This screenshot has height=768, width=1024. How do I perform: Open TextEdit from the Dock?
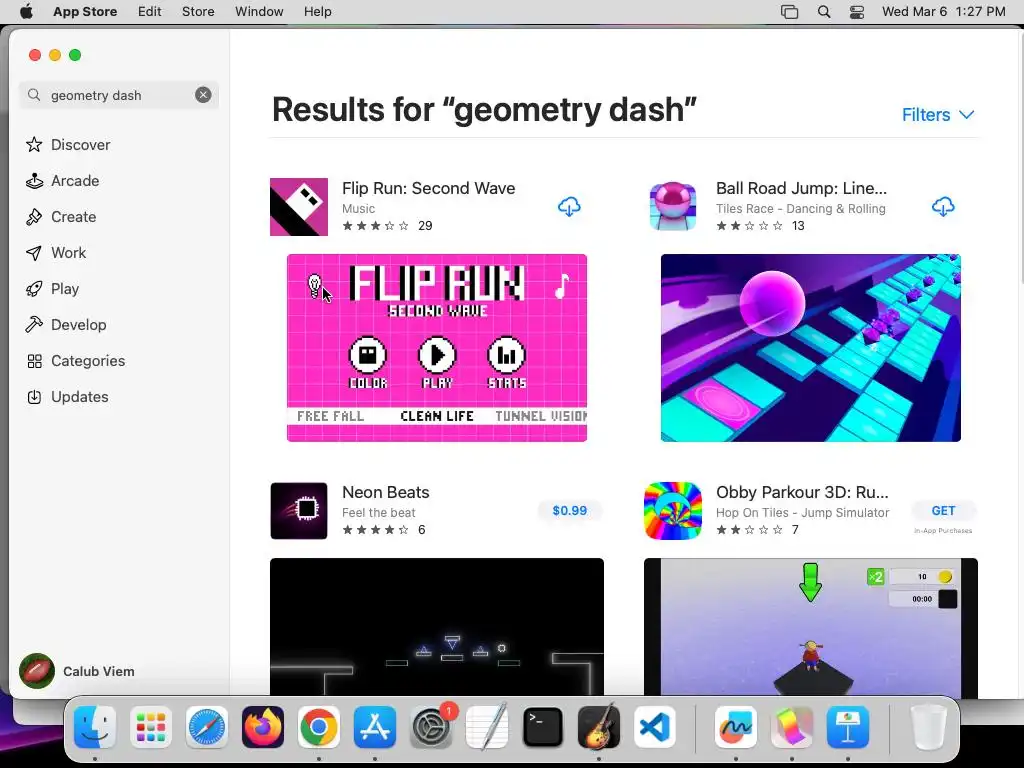(487, 726)
